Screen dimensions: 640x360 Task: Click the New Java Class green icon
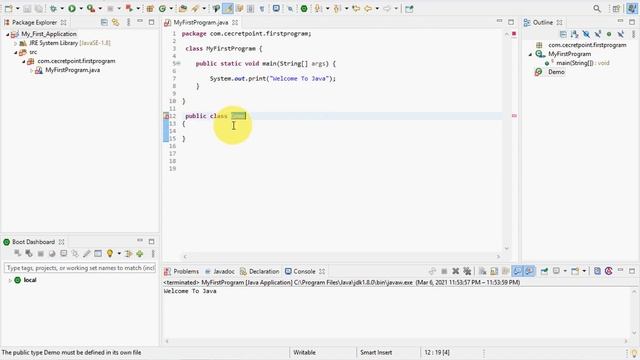pos(162,8)
